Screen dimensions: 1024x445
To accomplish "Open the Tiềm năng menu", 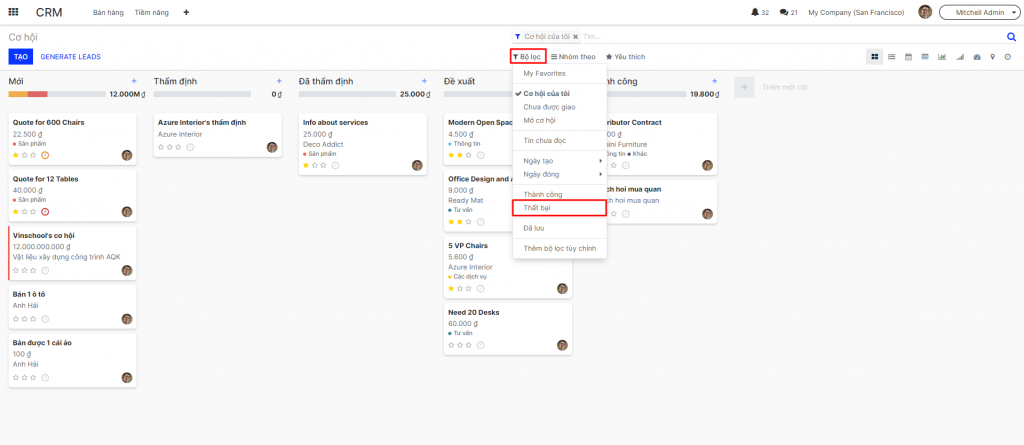I will click(x=153, y=12).
